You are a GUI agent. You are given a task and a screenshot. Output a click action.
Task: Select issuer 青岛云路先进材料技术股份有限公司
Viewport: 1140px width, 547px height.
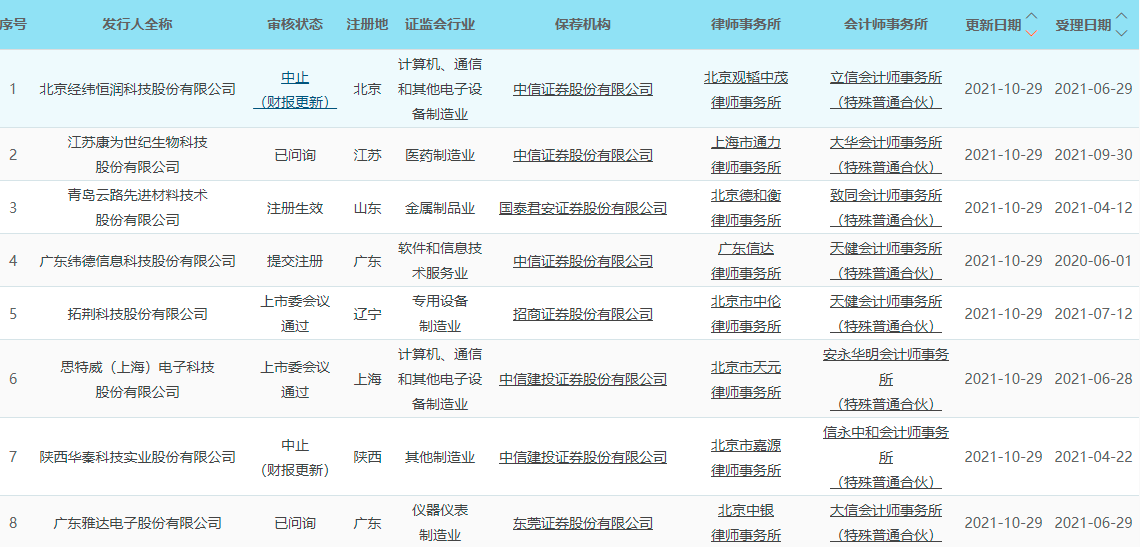tap(137, 208)
